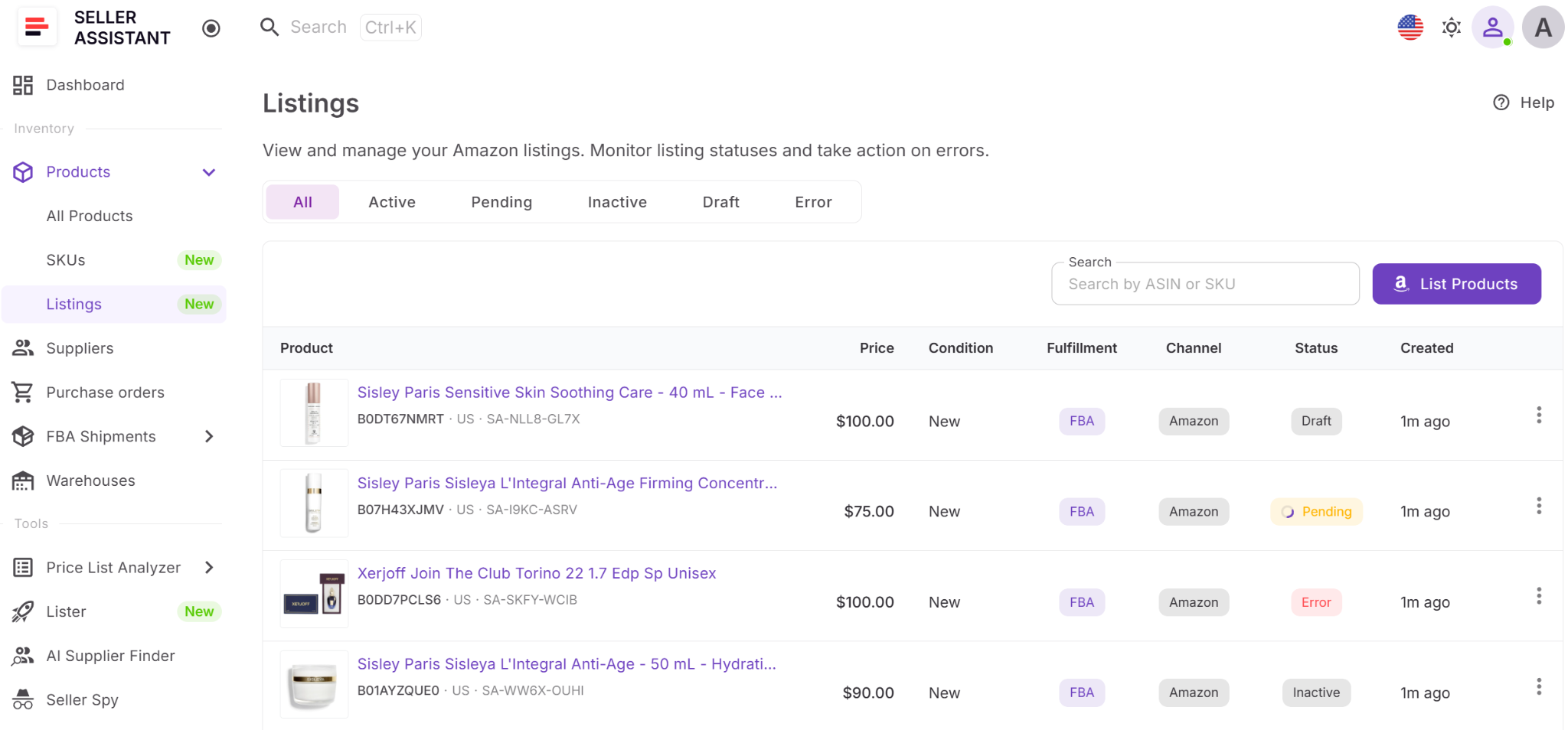
Task: Switch to the Error tab
Action: coord(813,201)
